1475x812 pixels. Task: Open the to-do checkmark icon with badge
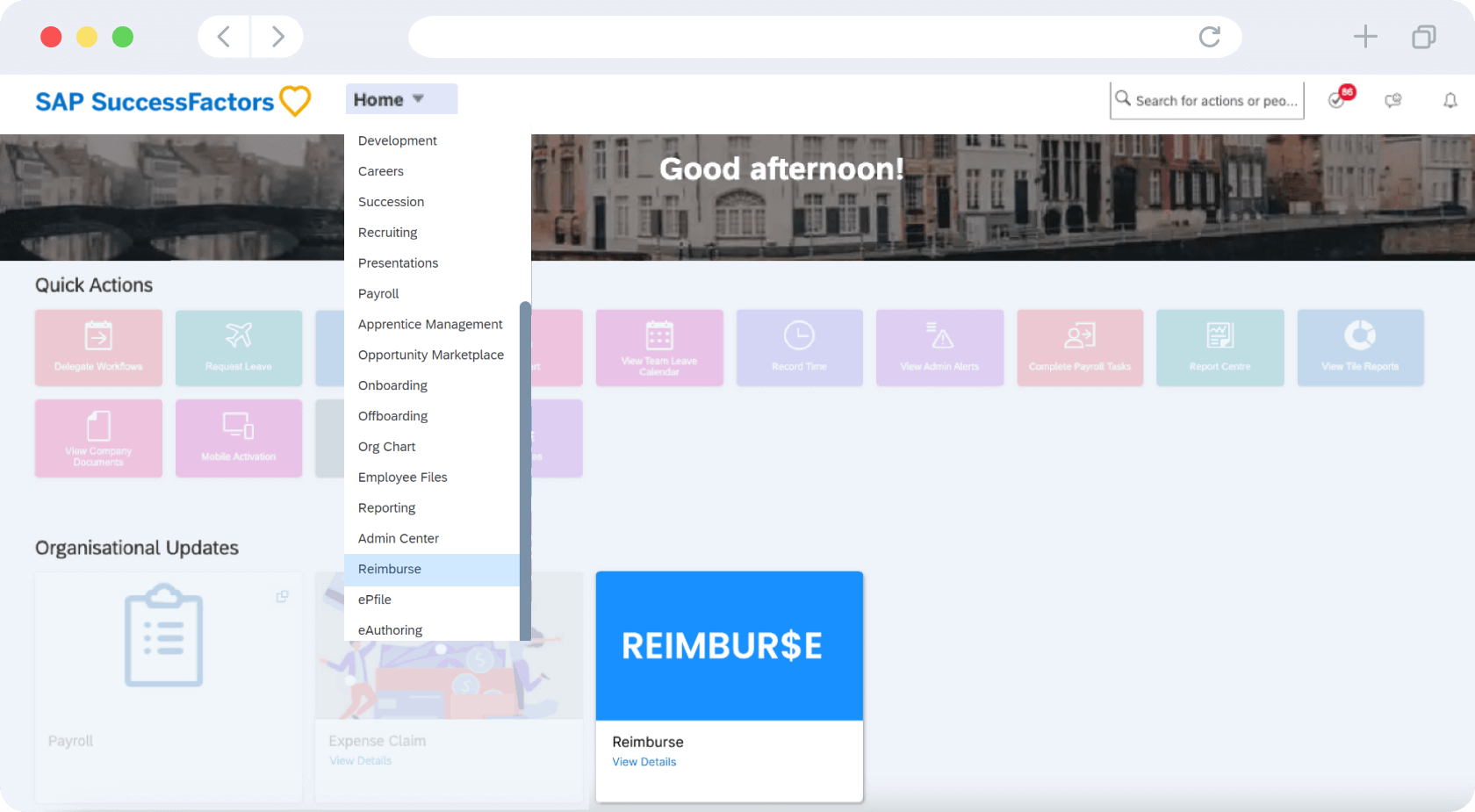(1337, 100)
